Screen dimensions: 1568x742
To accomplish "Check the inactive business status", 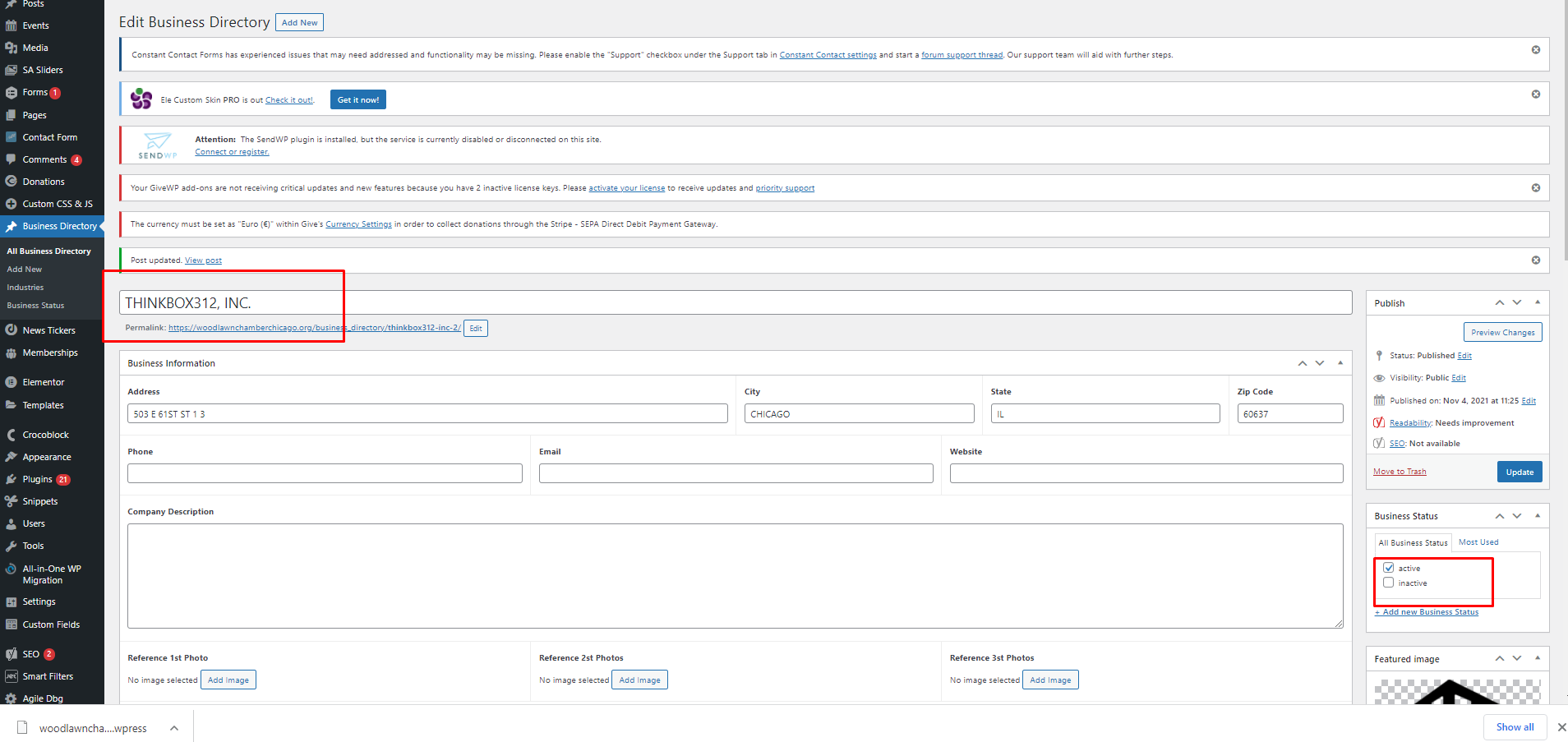I will pos(1389,583).
